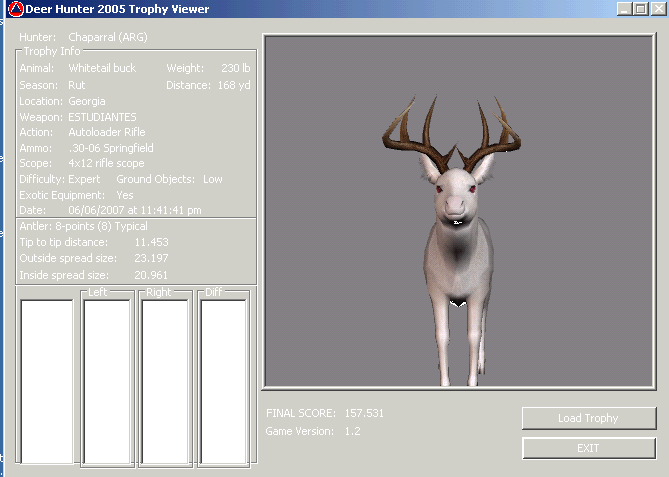Viewport: 669px width, 477px height.
Task: Click the weapon name ESTUDIANTES
Action: (x=102, y=117)
